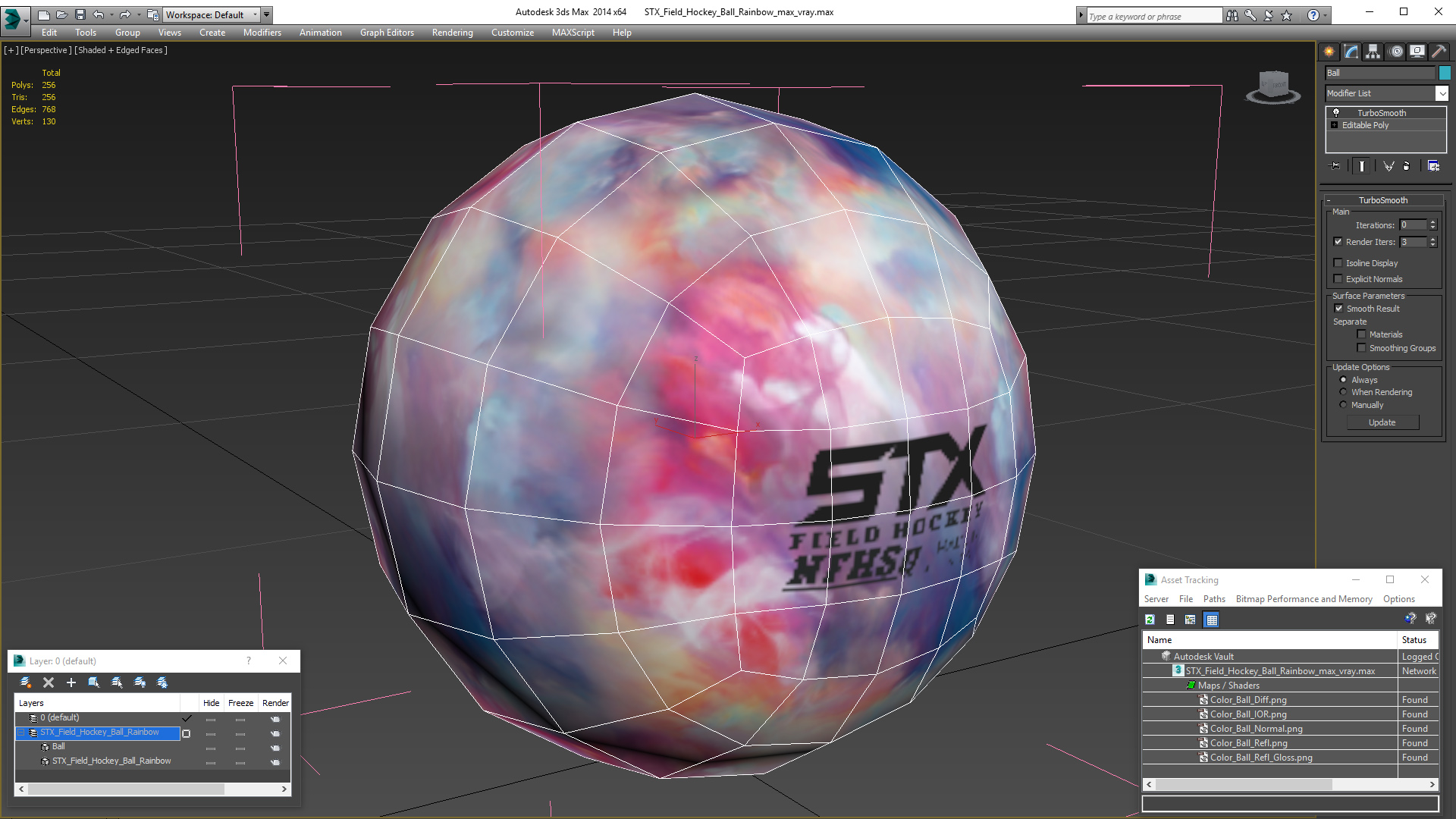Toggle the Render Iters checkbox
The width and height of the screenshot is (1456, 819).
point(1338,242)
